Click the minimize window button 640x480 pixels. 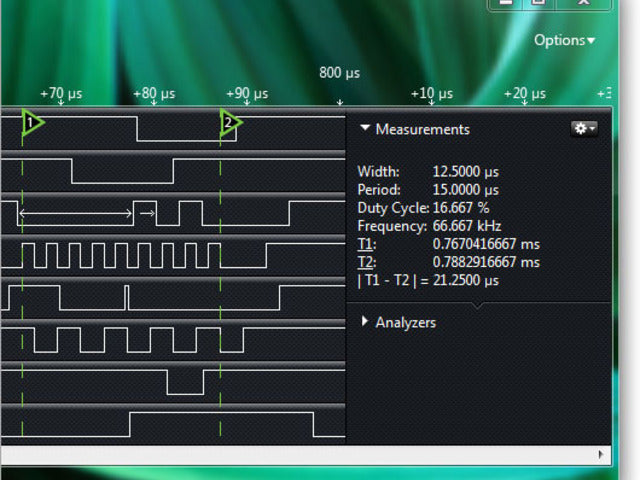506,3
